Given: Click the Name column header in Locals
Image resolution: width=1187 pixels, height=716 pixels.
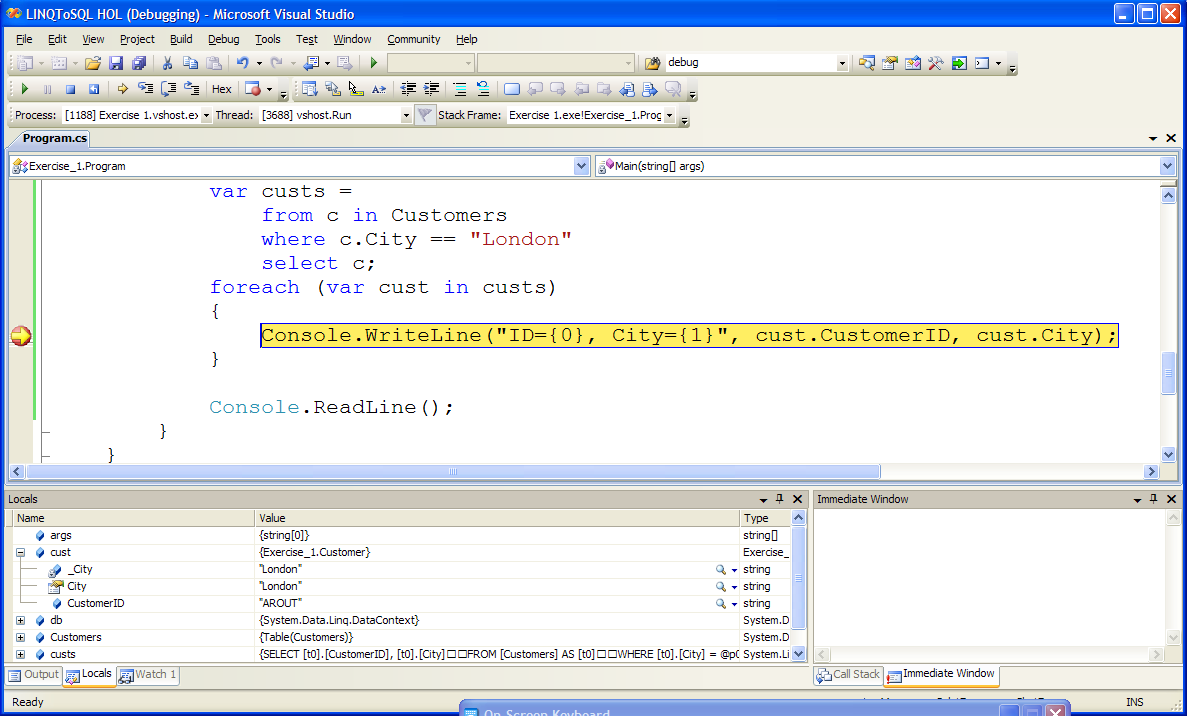Looking at the screenshot, I should 134,518.
